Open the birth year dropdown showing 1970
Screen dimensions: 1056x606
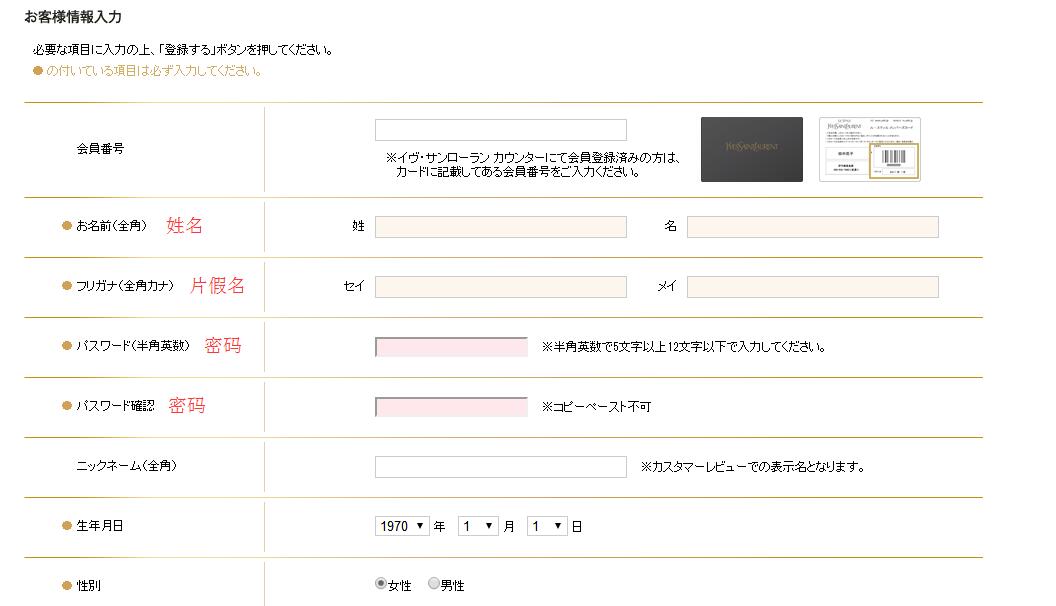click(x=403, y=526)
